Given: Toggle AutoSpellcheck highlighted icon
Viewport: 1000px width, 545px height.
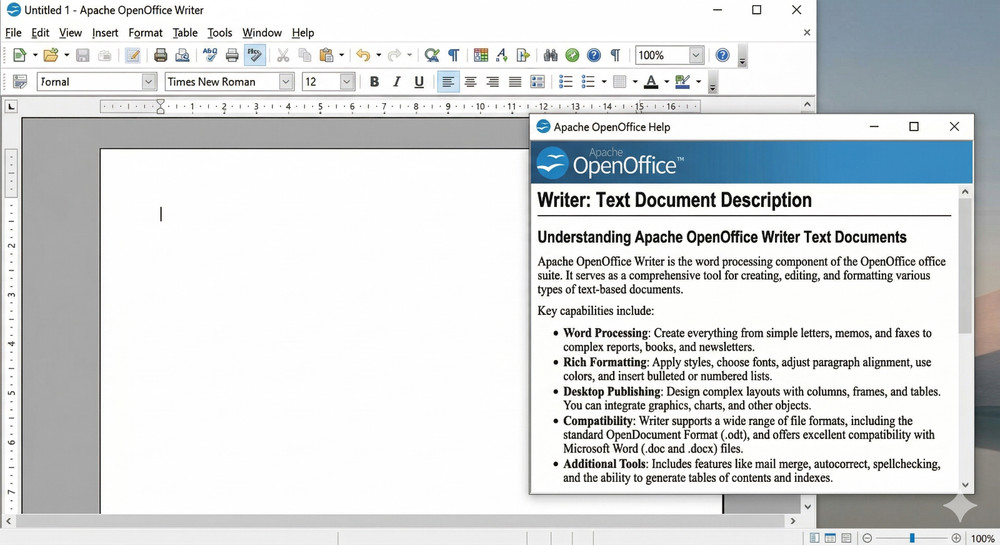Looking at the screenshot, I should [254, 55].
